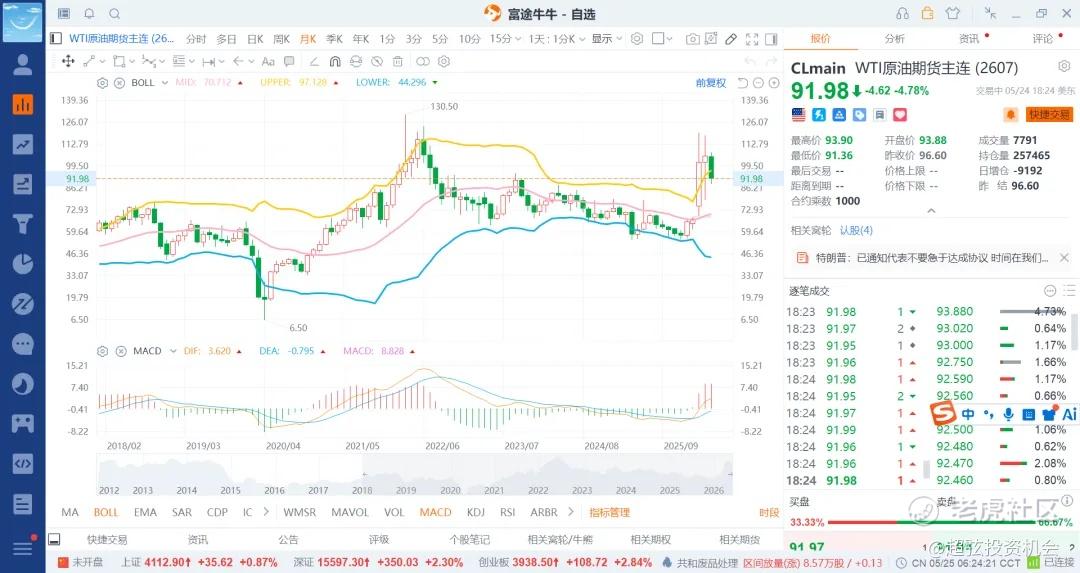Remove the MACD indicator with its X button
This screenshot has width=1080, height=573.
click(121, 351)
